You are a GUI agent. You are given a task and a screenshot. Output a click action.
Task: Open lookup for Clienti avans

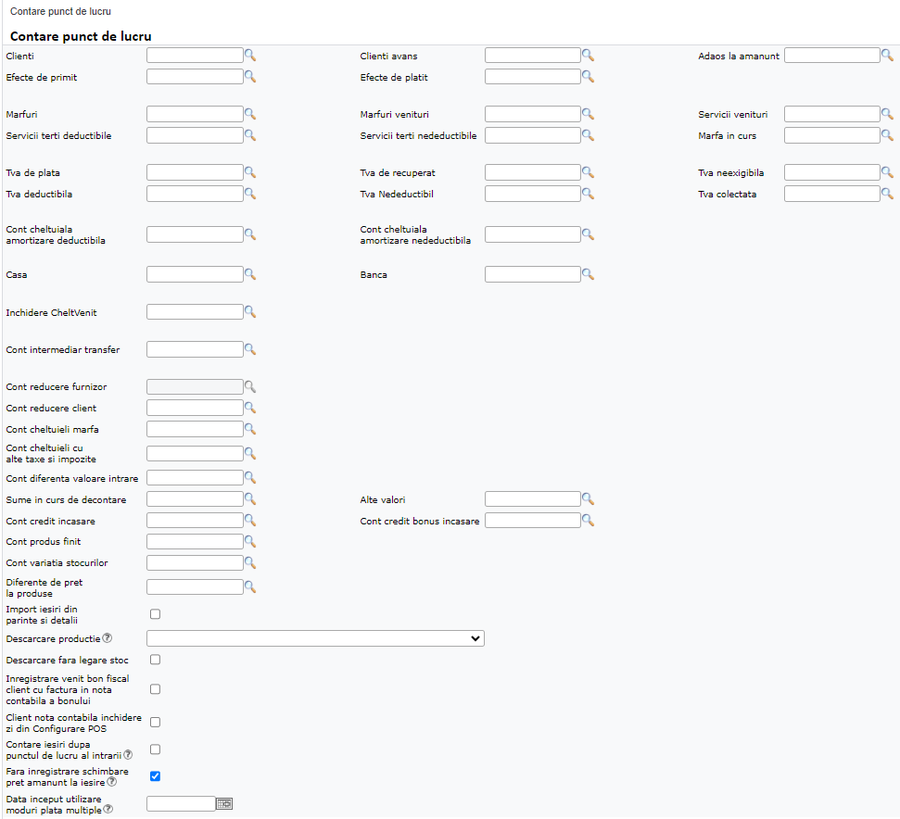[x=589, y=56]
